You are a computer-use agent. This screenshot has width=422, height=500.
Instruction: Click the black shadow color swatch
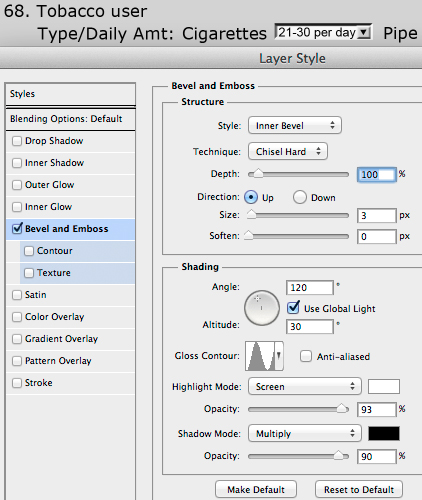coord(384,433)
